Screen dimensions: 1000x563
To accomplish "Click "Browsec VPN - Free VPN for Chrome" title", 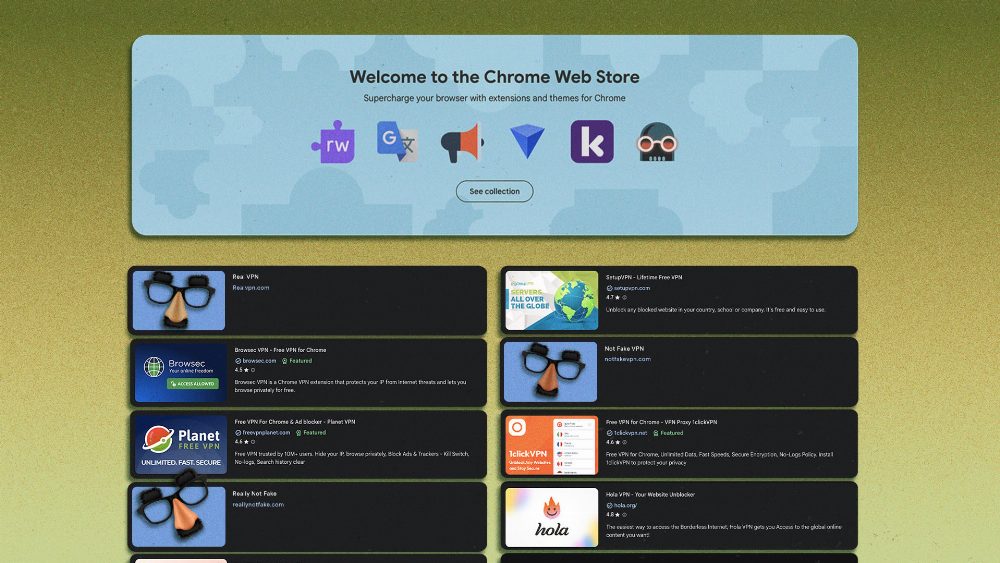I will click(x=281, y=350).
